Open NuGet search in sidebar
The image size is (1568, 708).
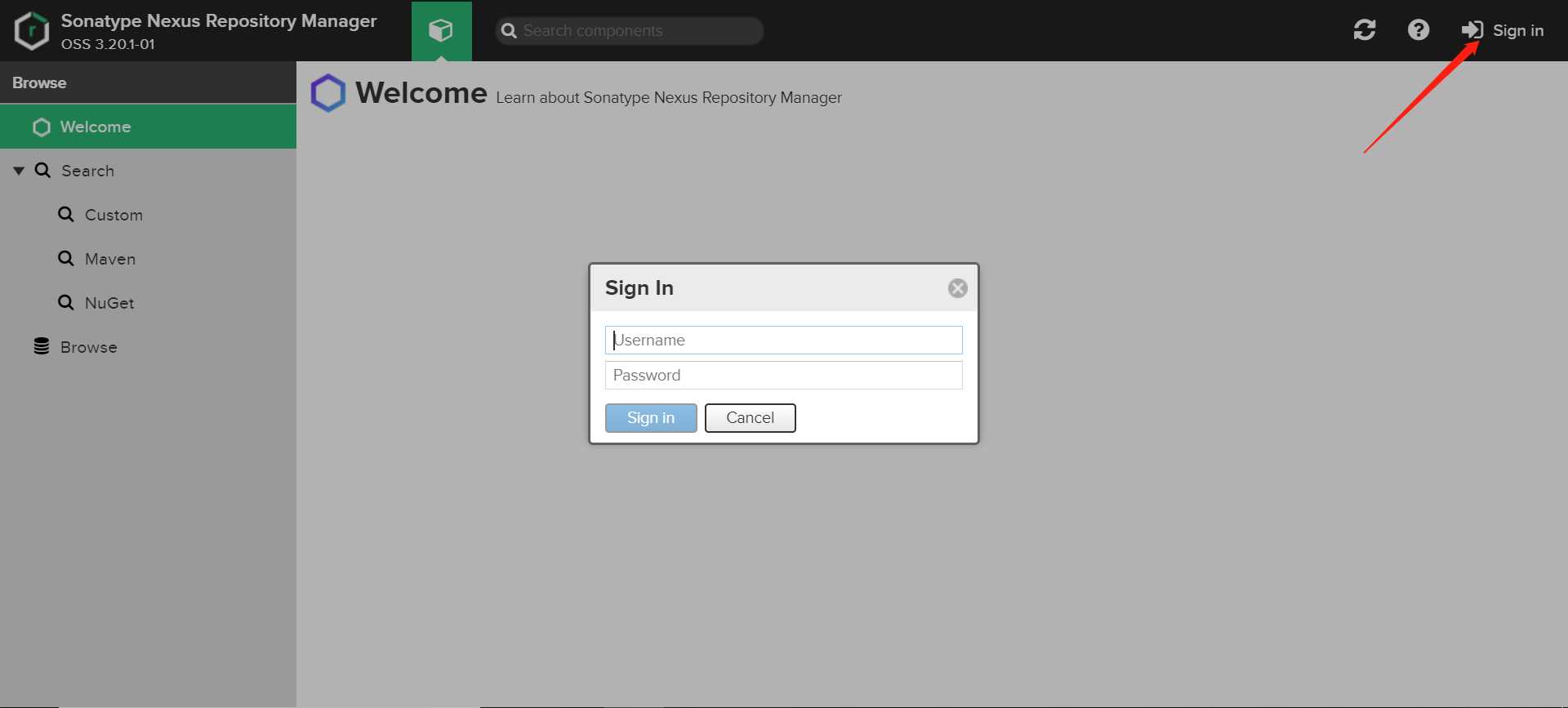148,303
